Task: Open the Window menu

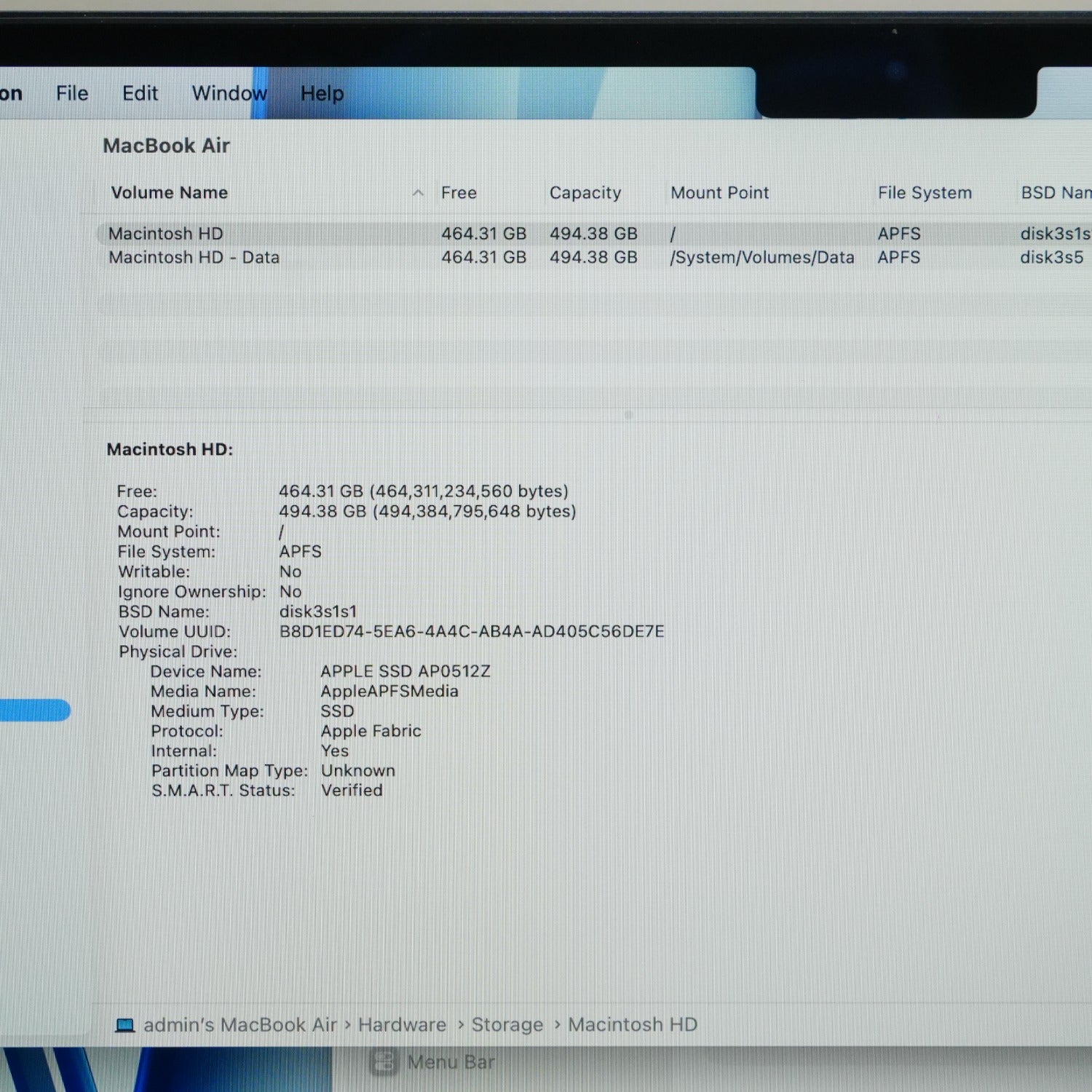Action: [x=229, y=93]
